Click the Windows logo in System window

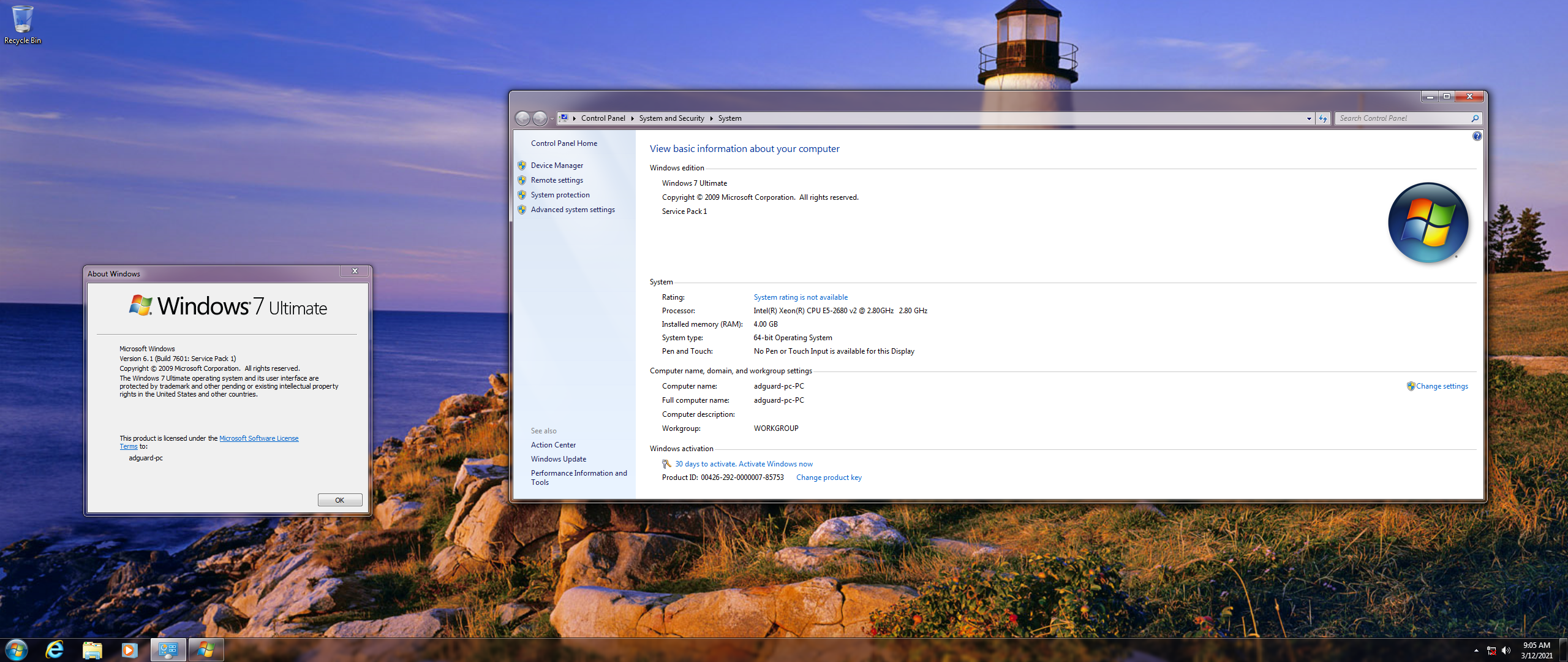(x=1428, y=223)
